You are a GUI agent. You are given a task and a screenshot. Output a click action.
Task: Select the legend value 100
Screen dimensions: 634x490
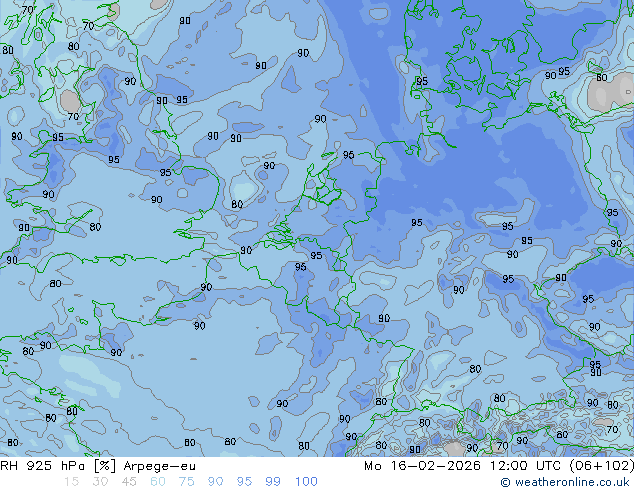[x=306, y=482]
